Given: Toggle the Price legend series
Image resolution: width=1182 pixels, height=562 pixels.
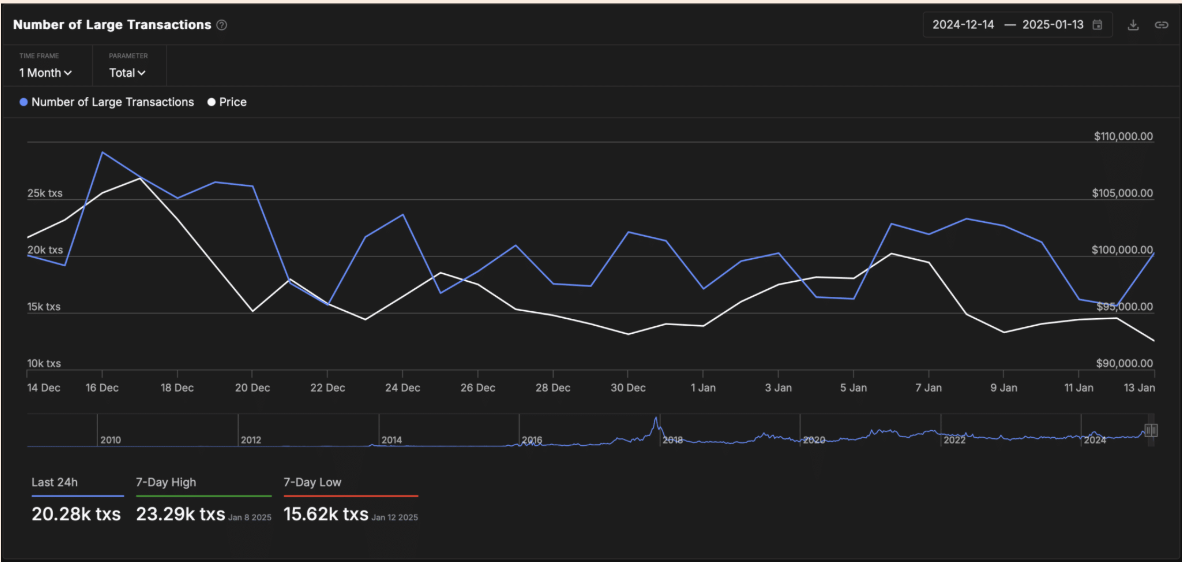Looking at the screenshot, I should click(227, 102).
